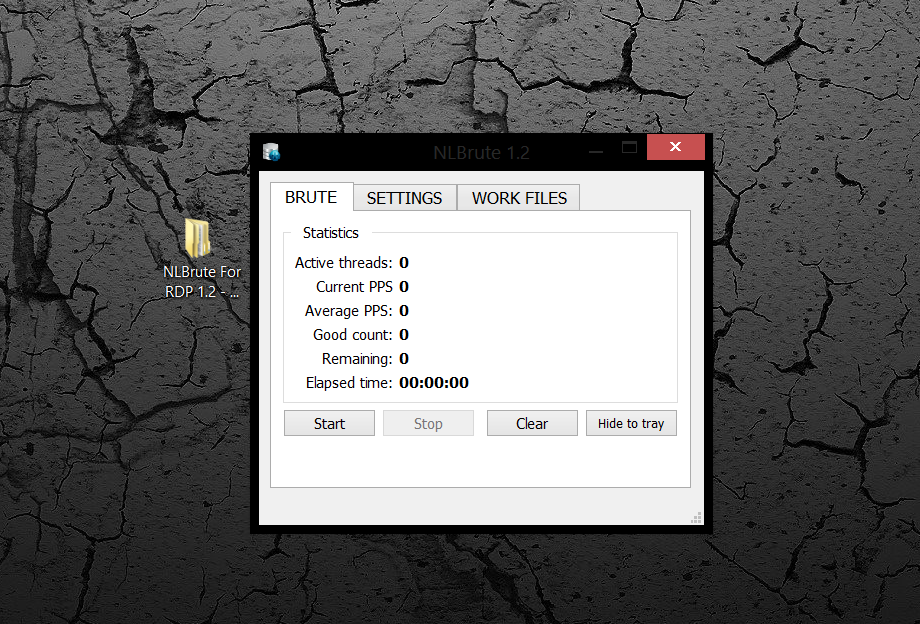The height and width of the screenshot is (624, 920).
Task: Select the Active threads label
Action: (343, 263)
